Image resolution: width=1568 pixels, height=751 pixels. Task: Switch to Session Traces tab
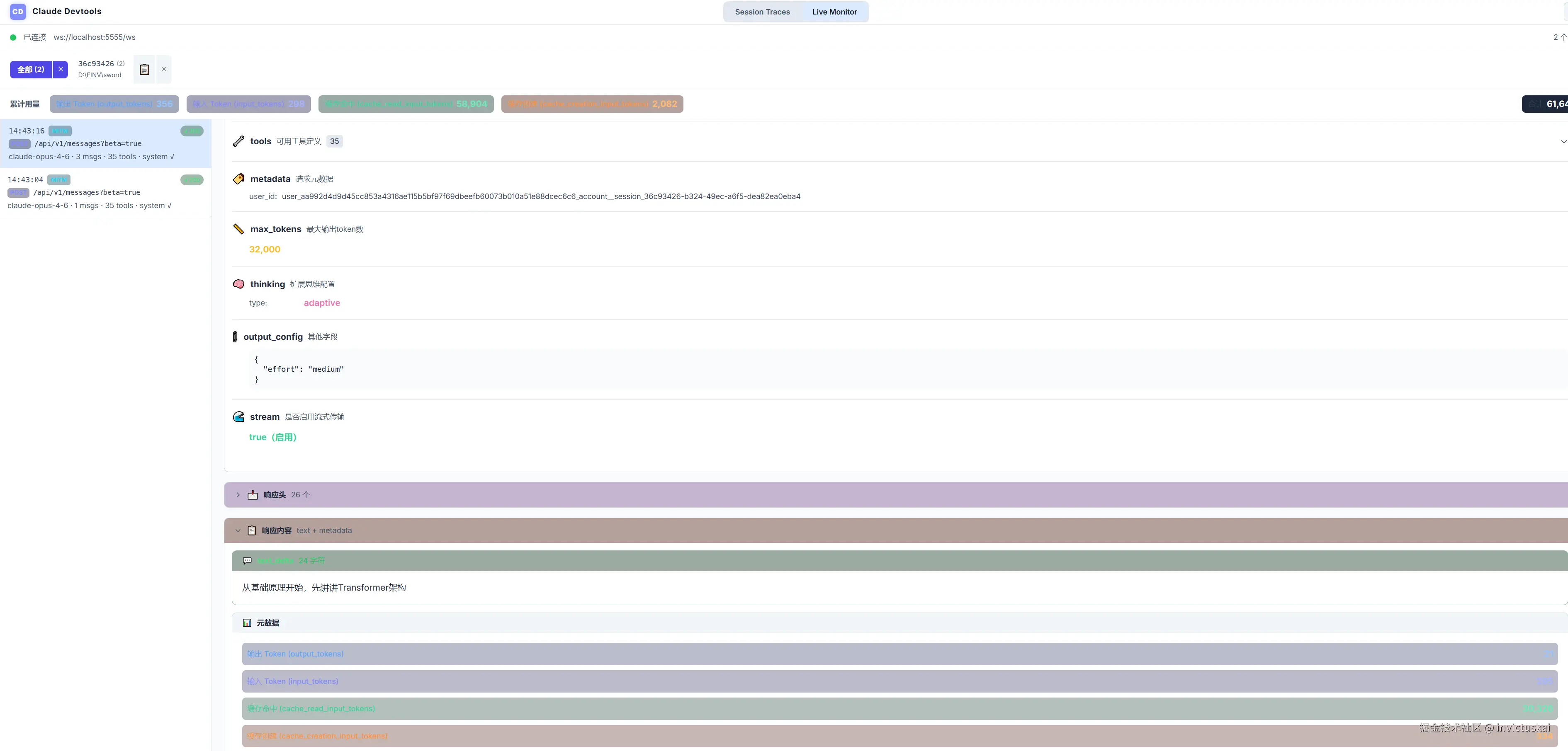coord(762,12)
